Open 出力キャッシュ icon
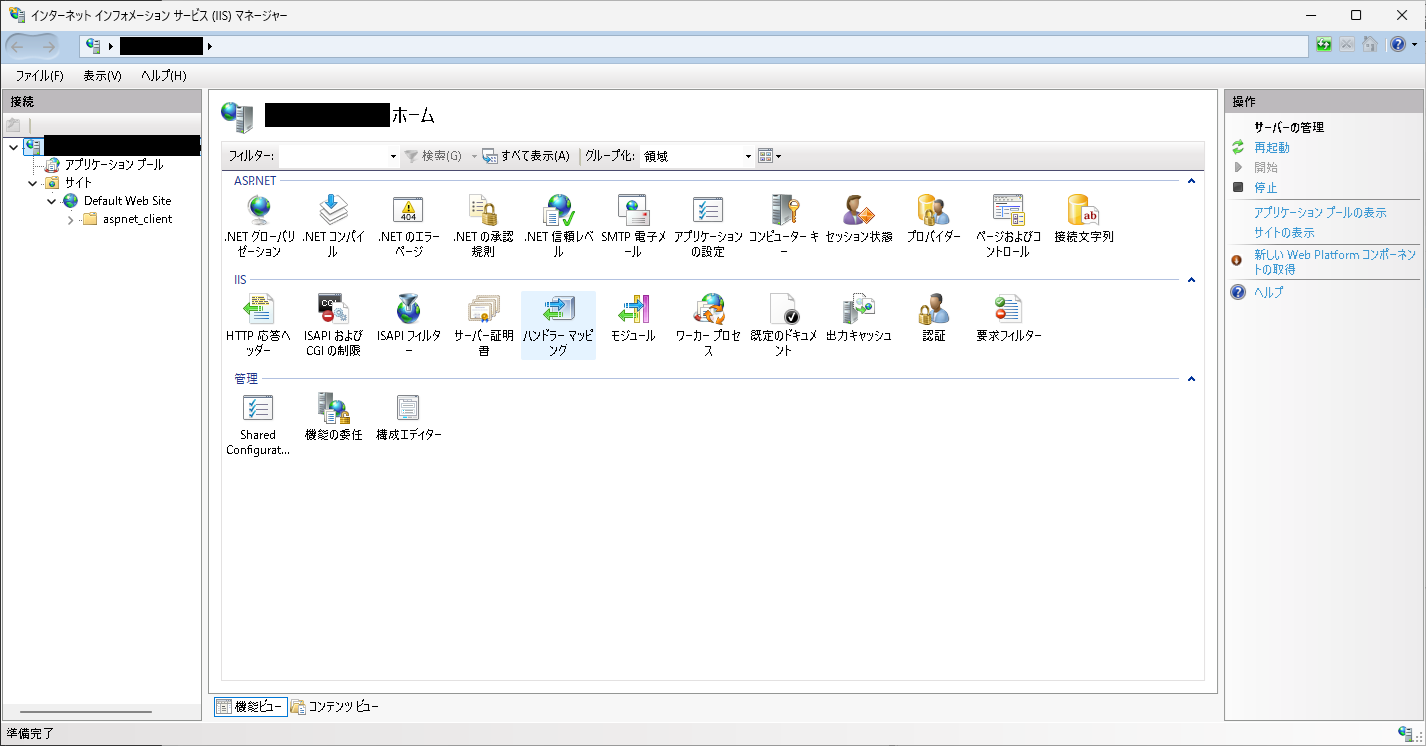The width and height of the screenshot is (1426, 746). click(859, 318)
